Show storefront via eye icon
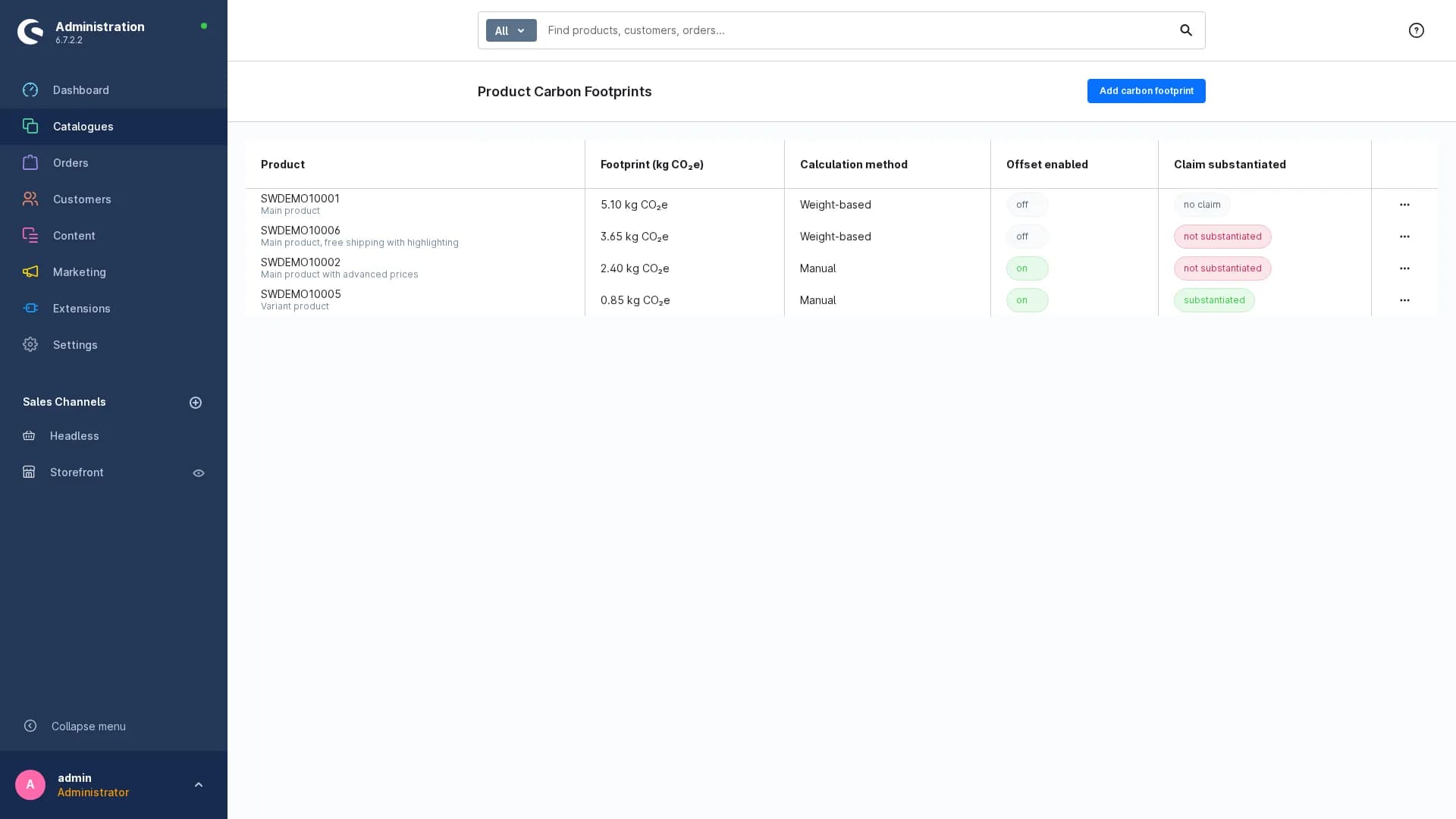 (199, 473)
